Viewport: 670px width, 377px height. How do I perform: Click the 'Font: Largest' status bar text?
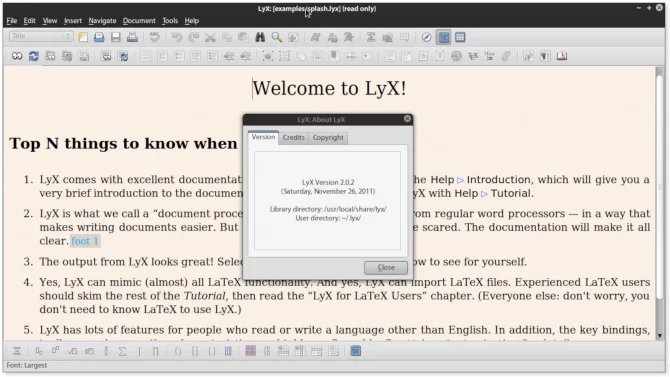[x=26, y=365]
